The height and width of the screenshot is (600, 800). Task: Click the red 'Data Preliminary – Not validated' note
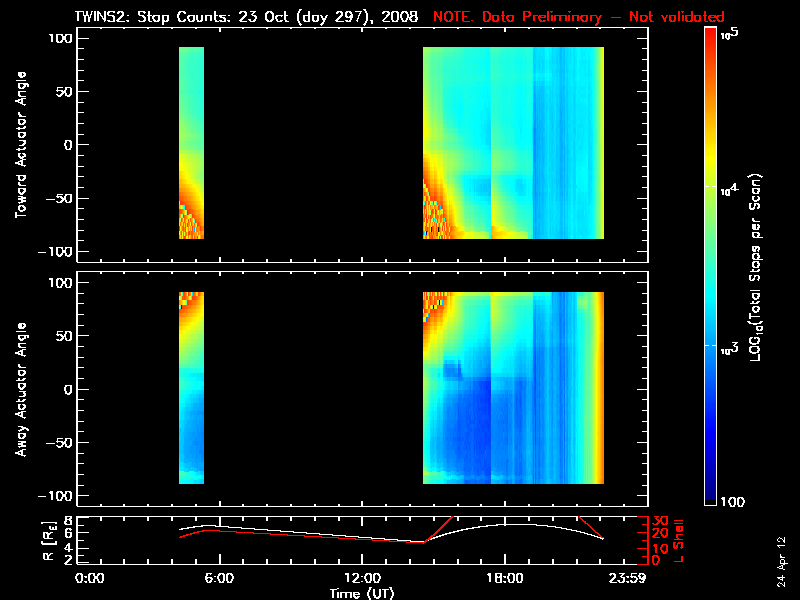603,17
